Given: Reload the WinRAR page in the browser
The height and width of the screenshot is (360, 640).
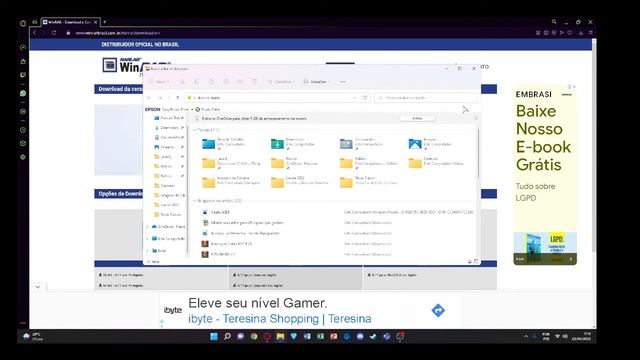Looking at the screenshot, I should click(x=54, y=33).
